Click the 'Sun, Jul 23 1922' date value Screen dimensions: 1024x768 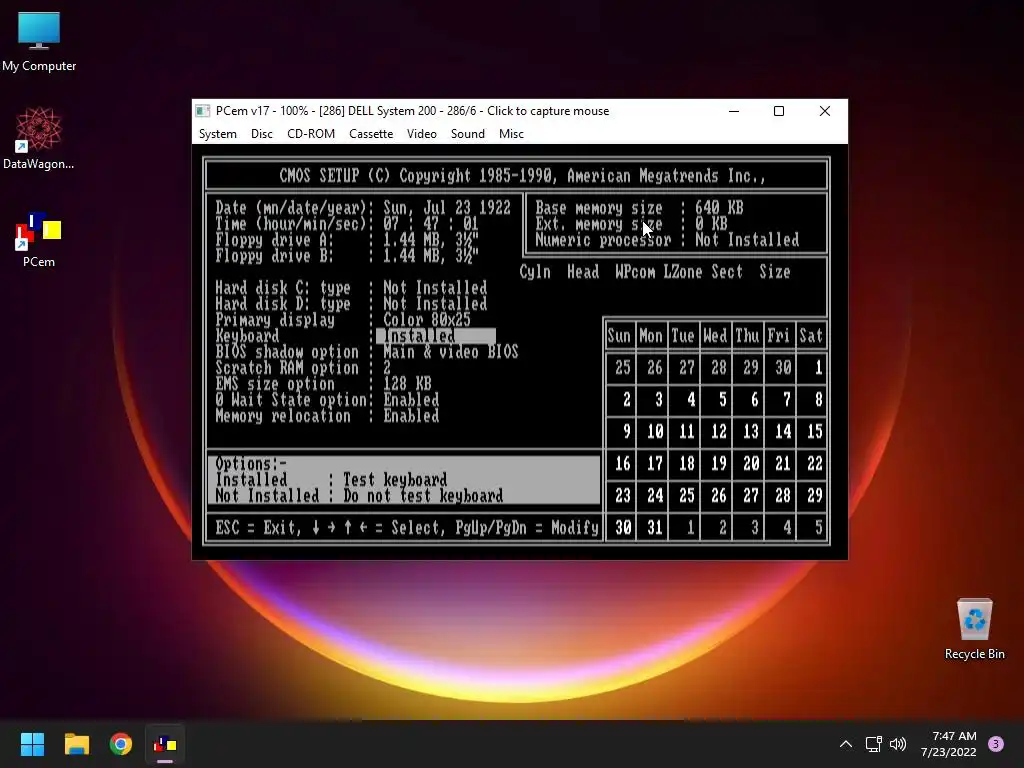tap(447, 208)
